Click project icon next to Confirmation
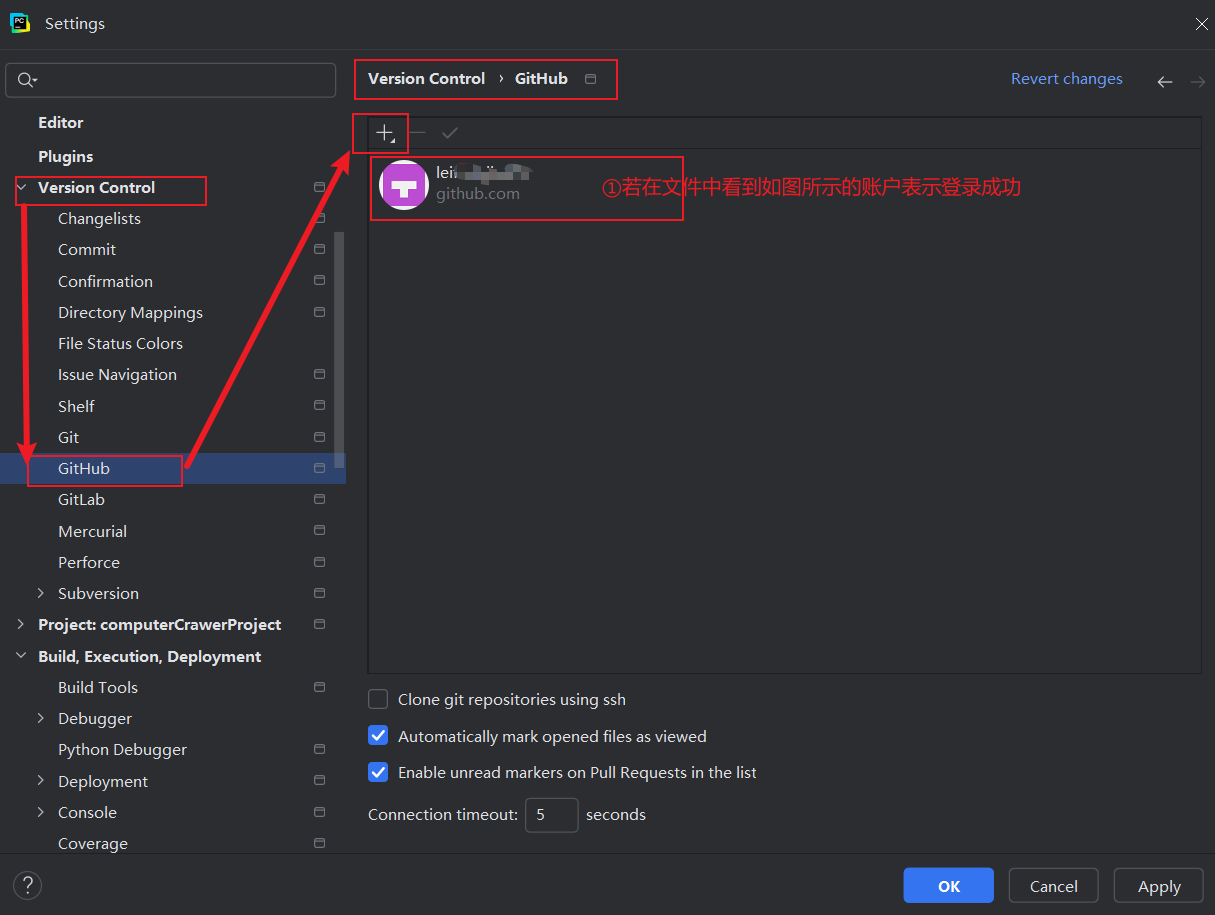This screenshot has height=915, width=1215. coord(320,281)
